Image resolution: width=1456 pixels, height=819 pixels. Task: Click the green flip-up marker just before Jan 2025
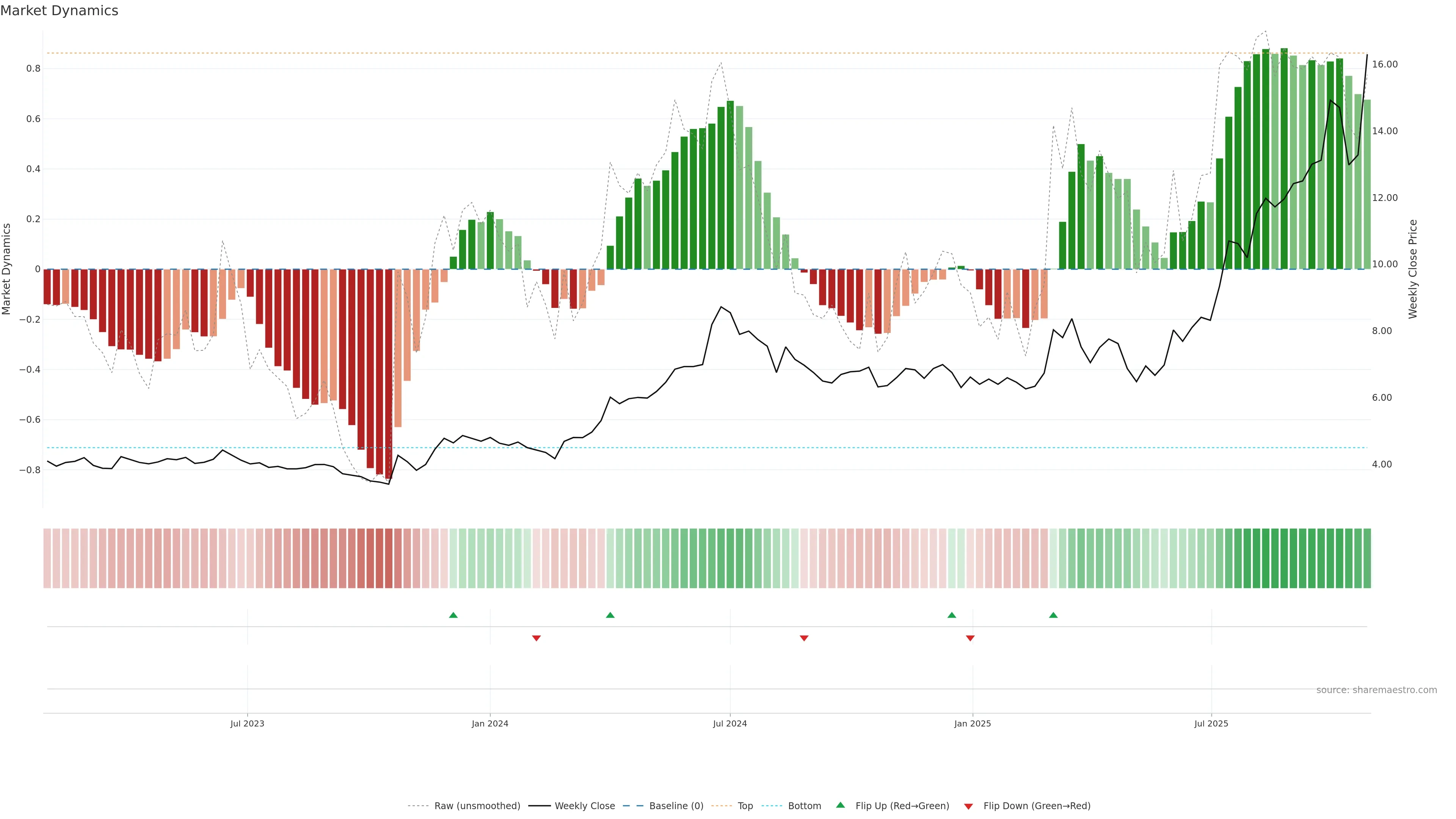coord(952,615)
